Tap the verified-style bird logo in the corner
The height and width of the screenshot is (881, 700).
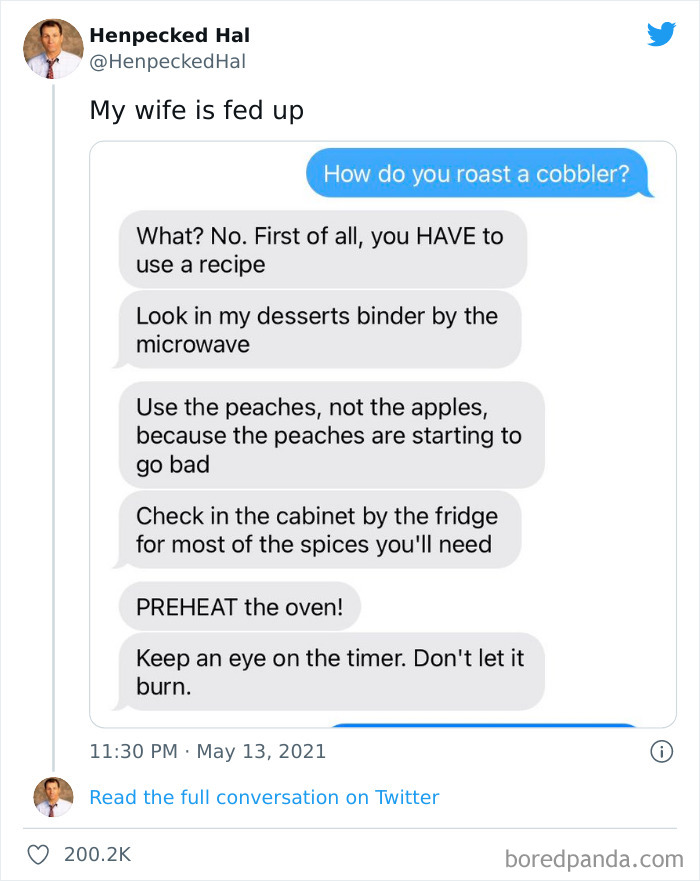[661, 34]
